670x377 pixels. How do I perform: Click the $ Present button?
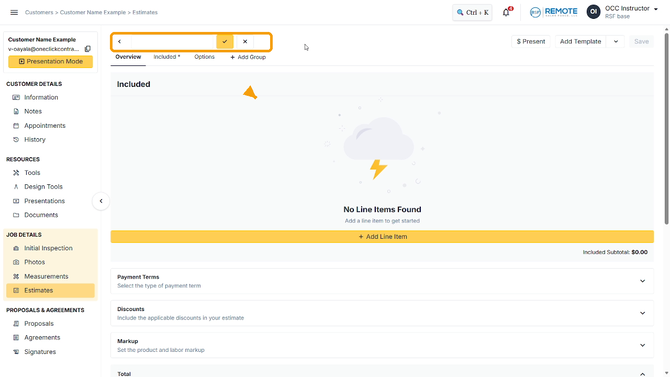coord(531,41)
